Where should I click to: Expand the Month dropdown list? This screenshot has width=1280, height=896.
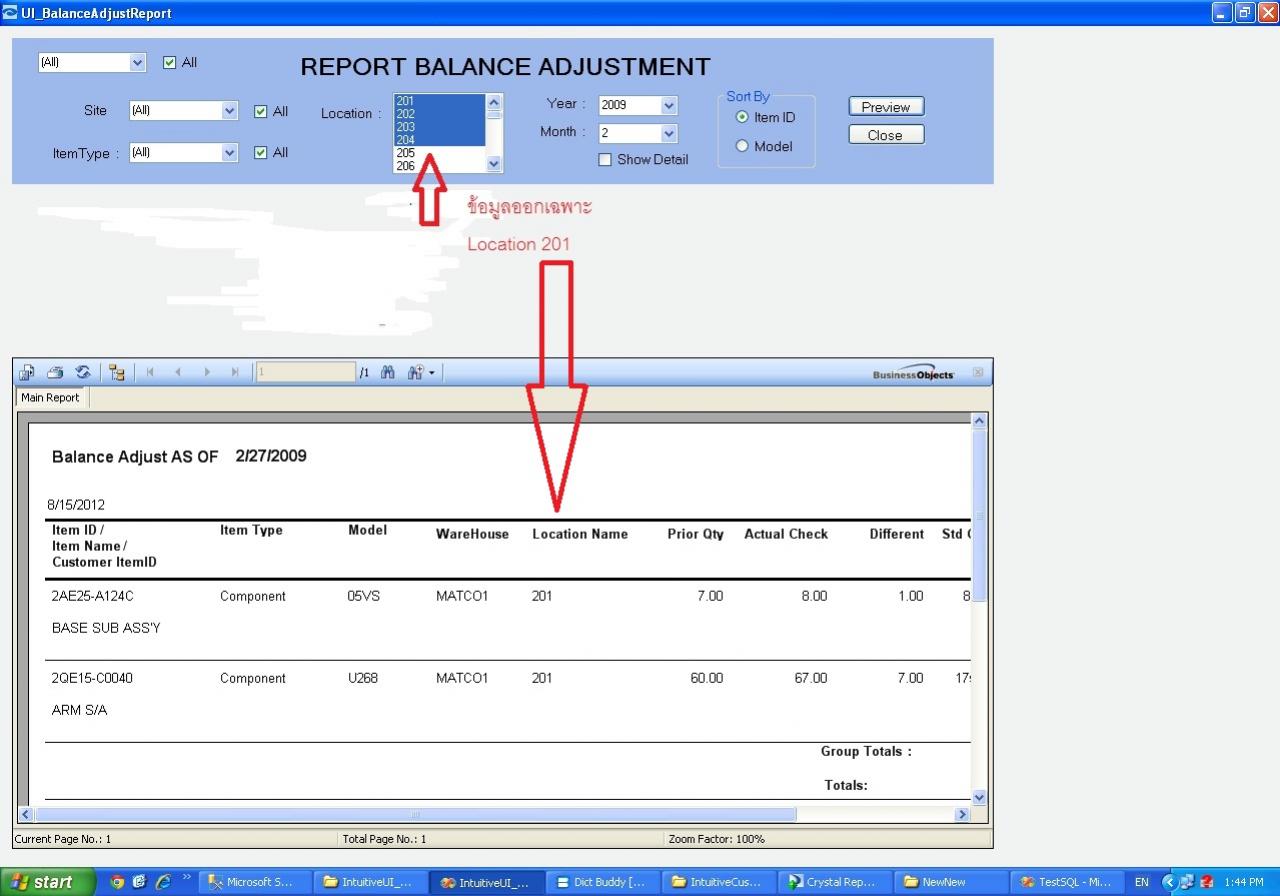tap(669, 133)
